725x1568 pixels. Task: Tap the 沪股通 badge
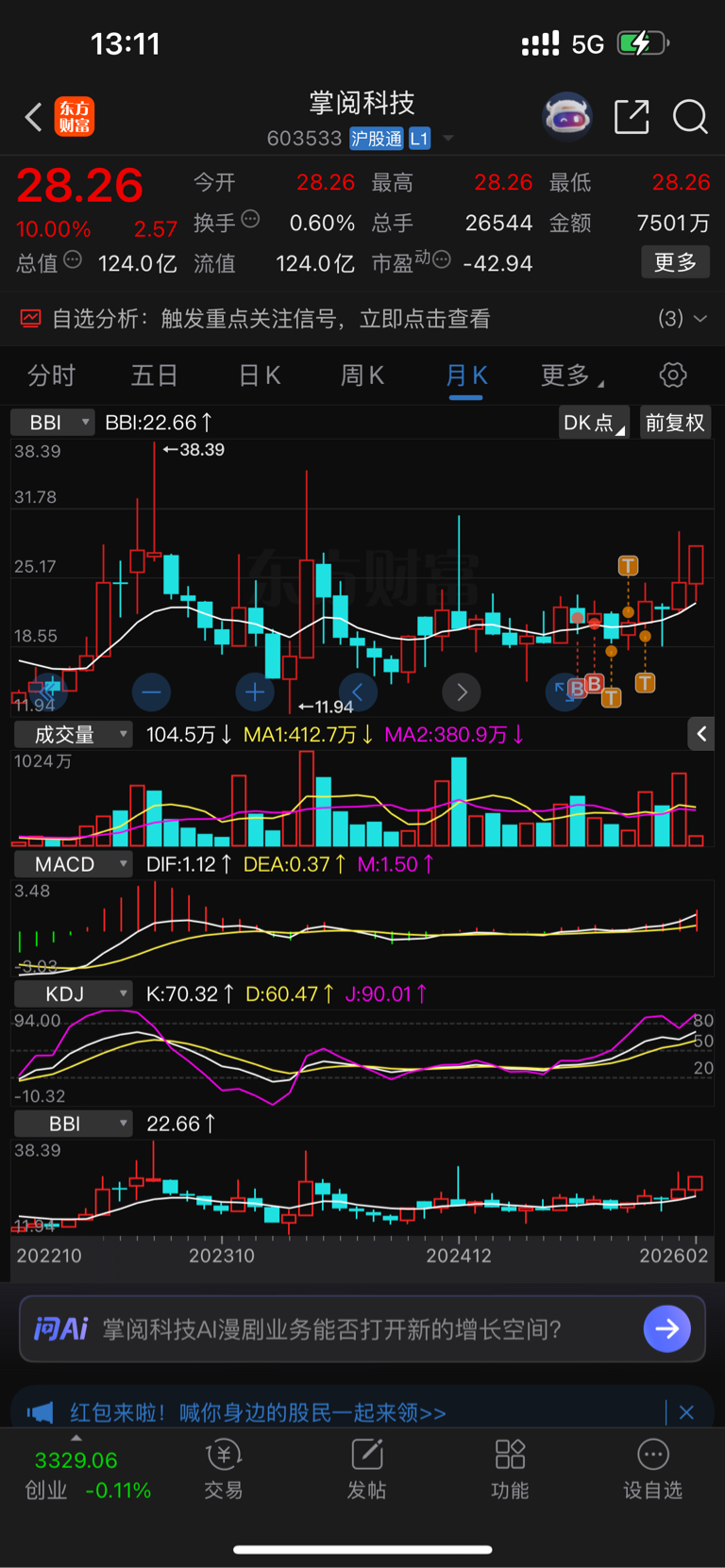(x=377, y=139)
